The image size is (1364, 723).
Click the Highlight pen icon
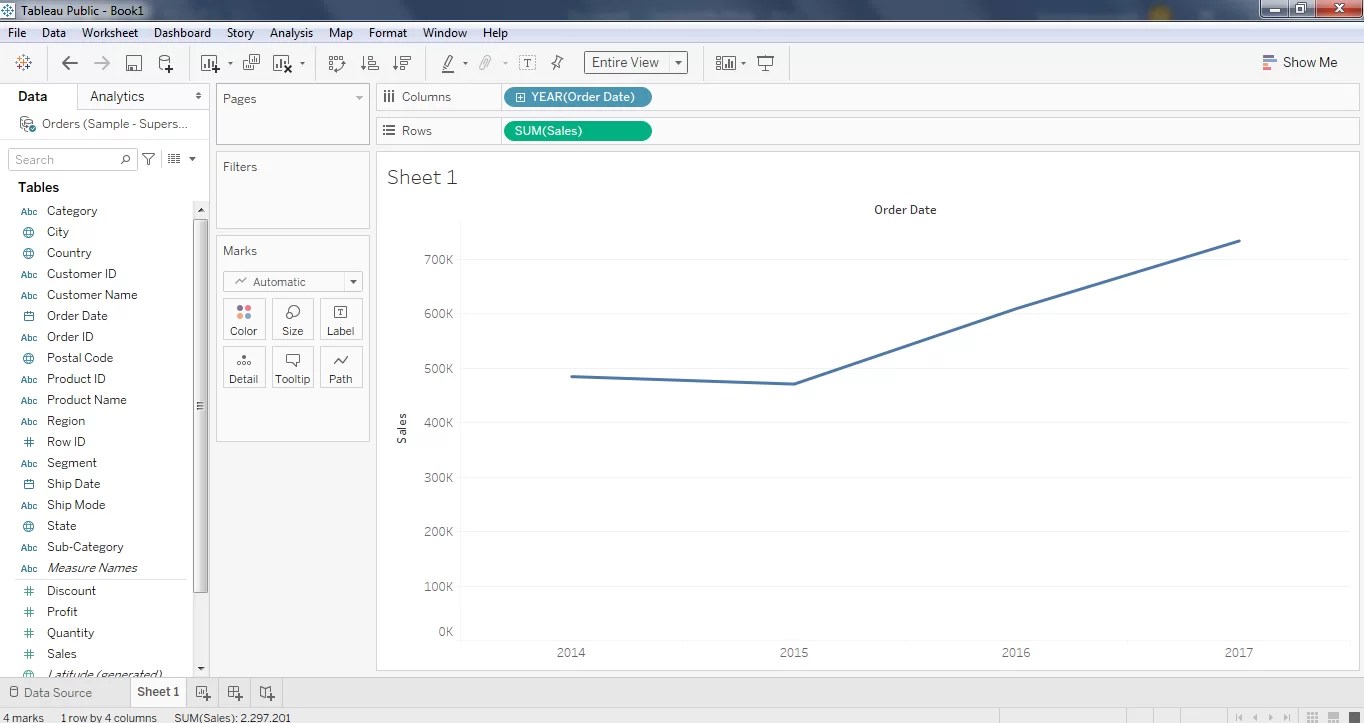click(448, 63)
